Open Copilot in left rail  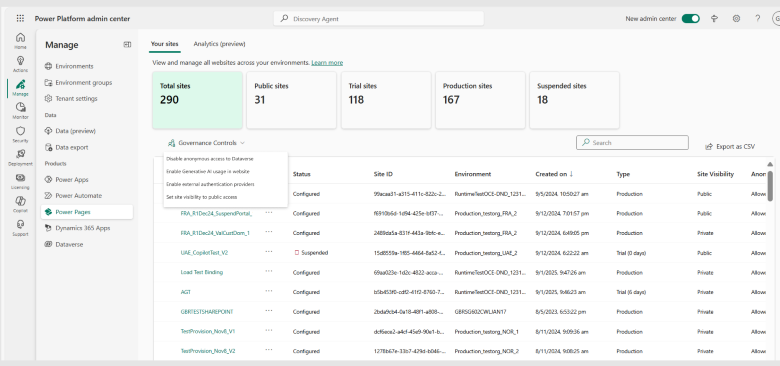pos(20,204)
